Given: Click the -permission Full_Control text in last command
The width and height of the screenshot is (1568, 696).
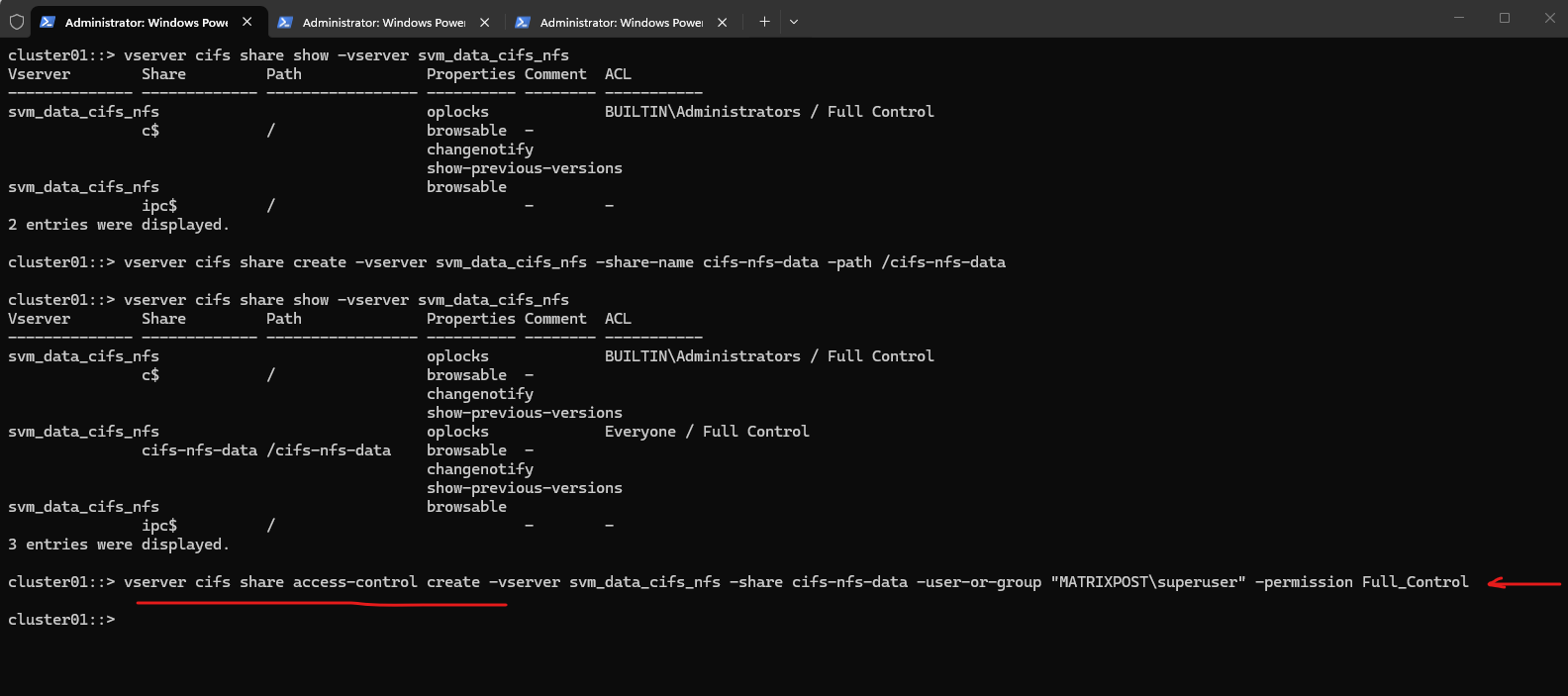Looking at the screenshot, I should click(1361, 582).
